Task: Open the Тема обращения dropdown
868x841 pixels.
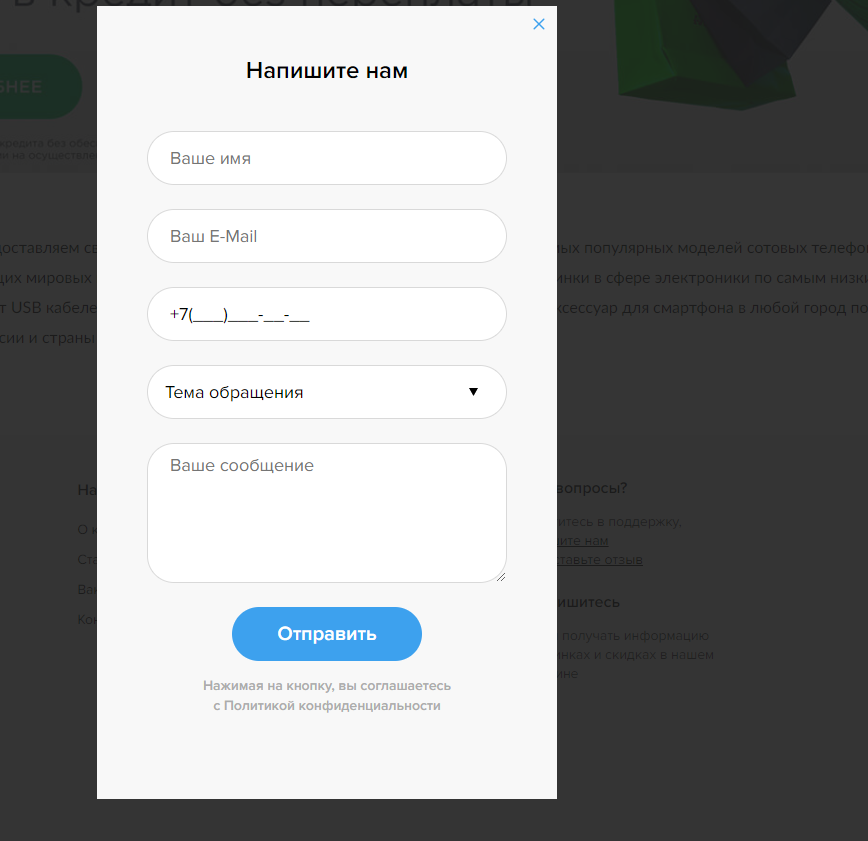Action: (x=327, y=392)
